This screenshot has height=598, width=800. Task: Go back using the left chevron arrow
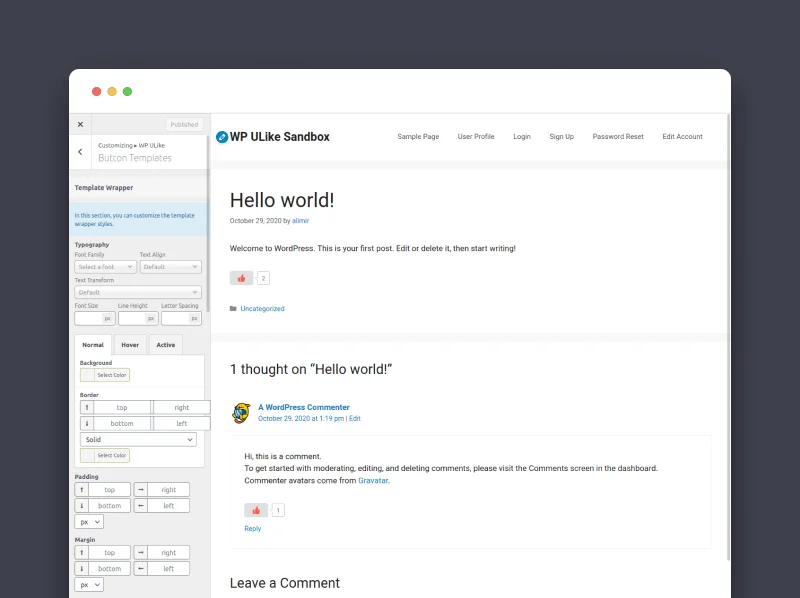(x=80, y=152)
